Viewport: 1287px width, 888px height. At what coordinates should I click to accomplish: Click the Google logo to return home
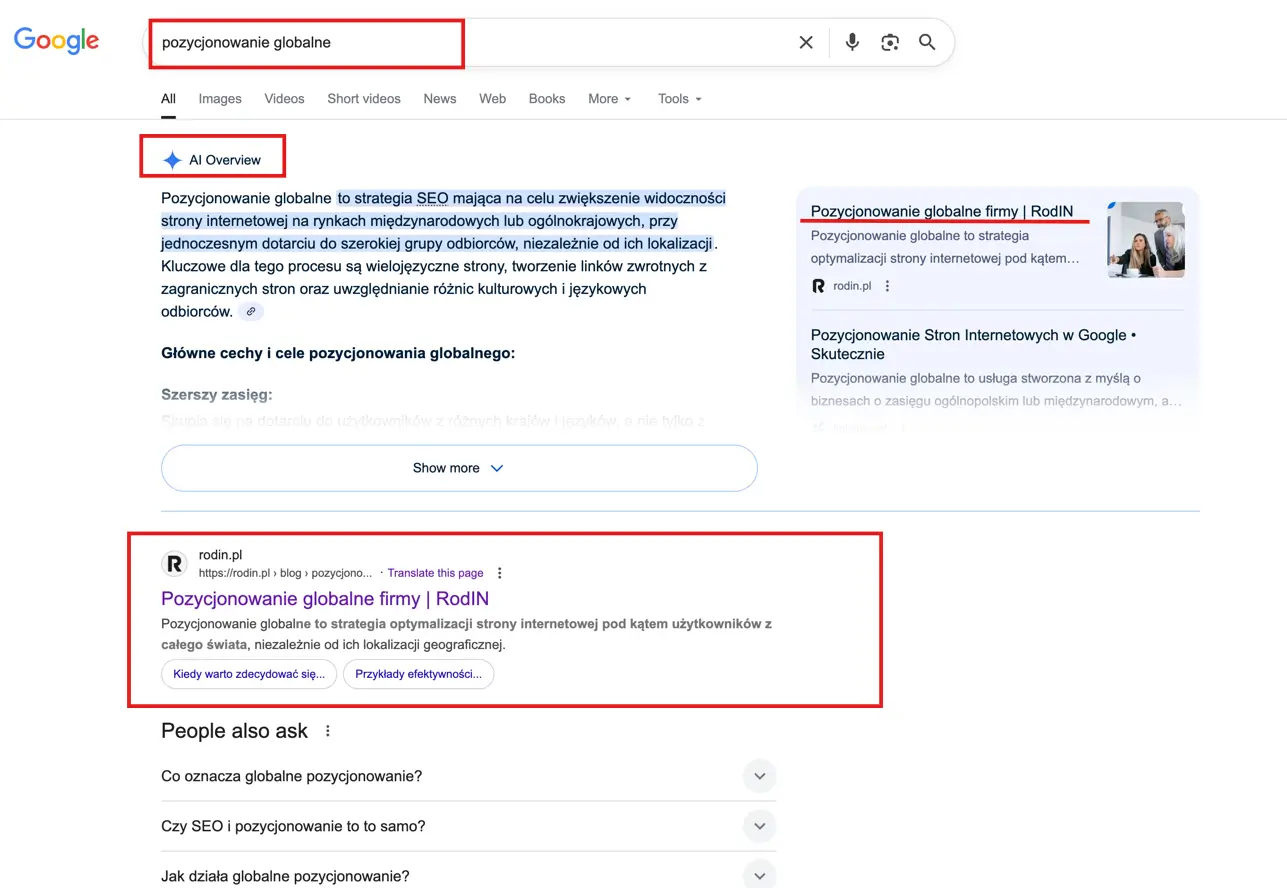(56, 40)
